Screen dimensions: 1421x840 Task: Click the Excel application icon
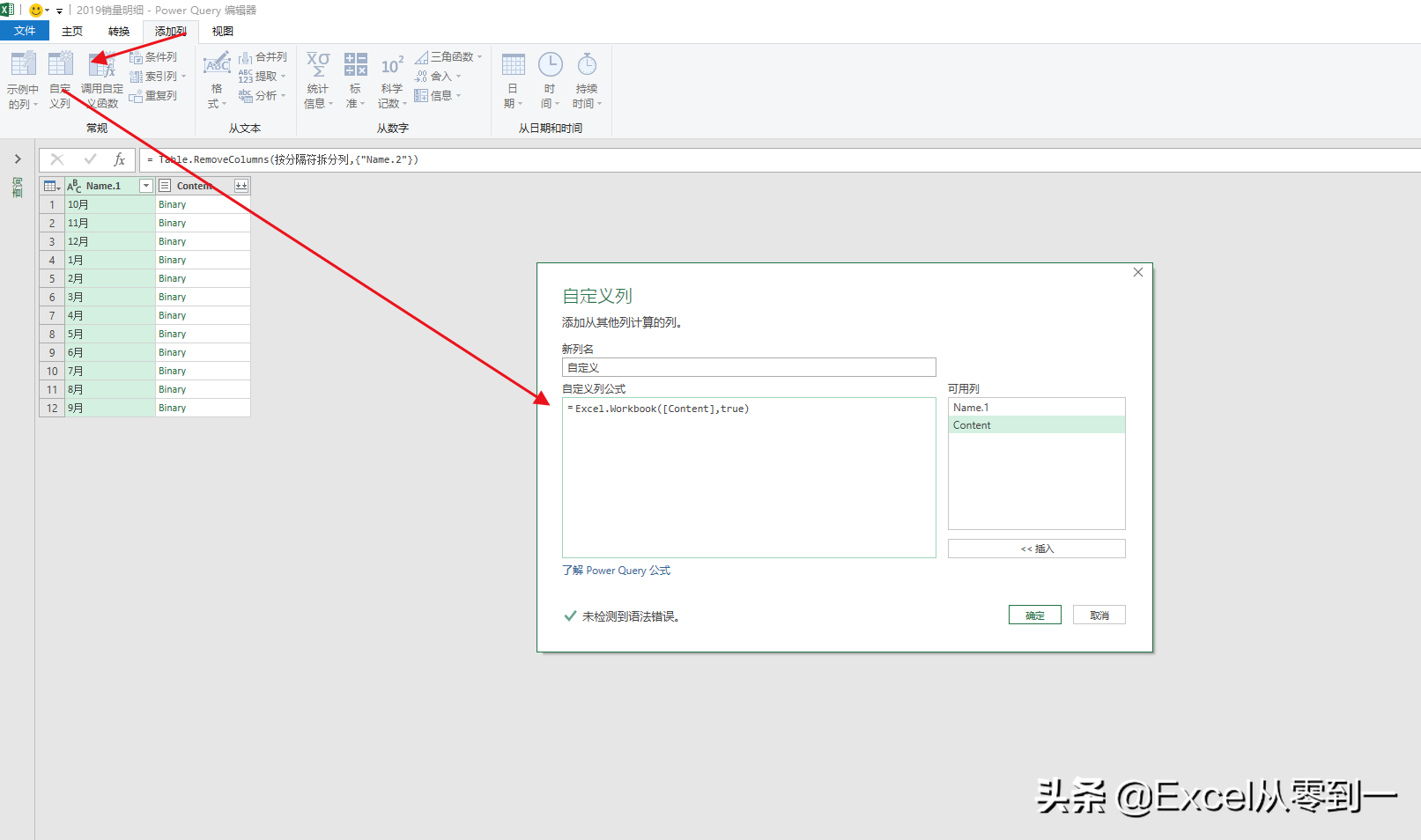pos(7,10)
